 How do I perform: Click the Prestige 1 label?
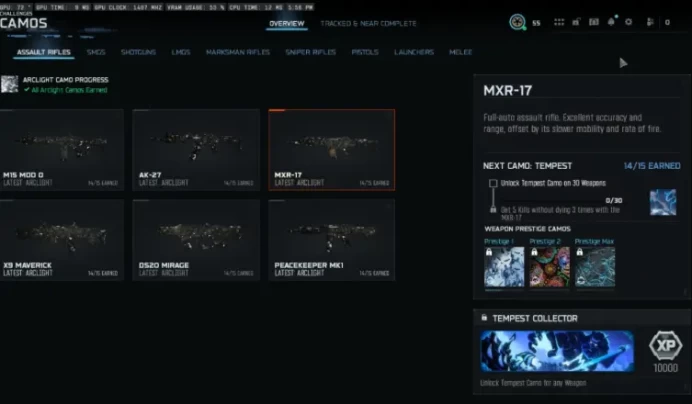pyautogui.click(x=499, y=242)
